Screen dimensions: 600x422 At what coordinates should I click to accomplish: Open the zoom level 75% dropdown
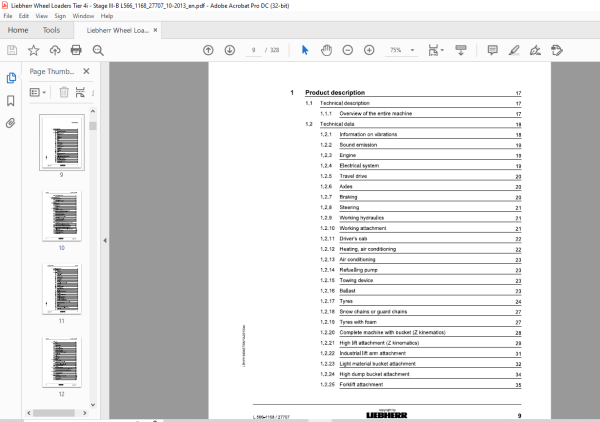click(412, 50)
